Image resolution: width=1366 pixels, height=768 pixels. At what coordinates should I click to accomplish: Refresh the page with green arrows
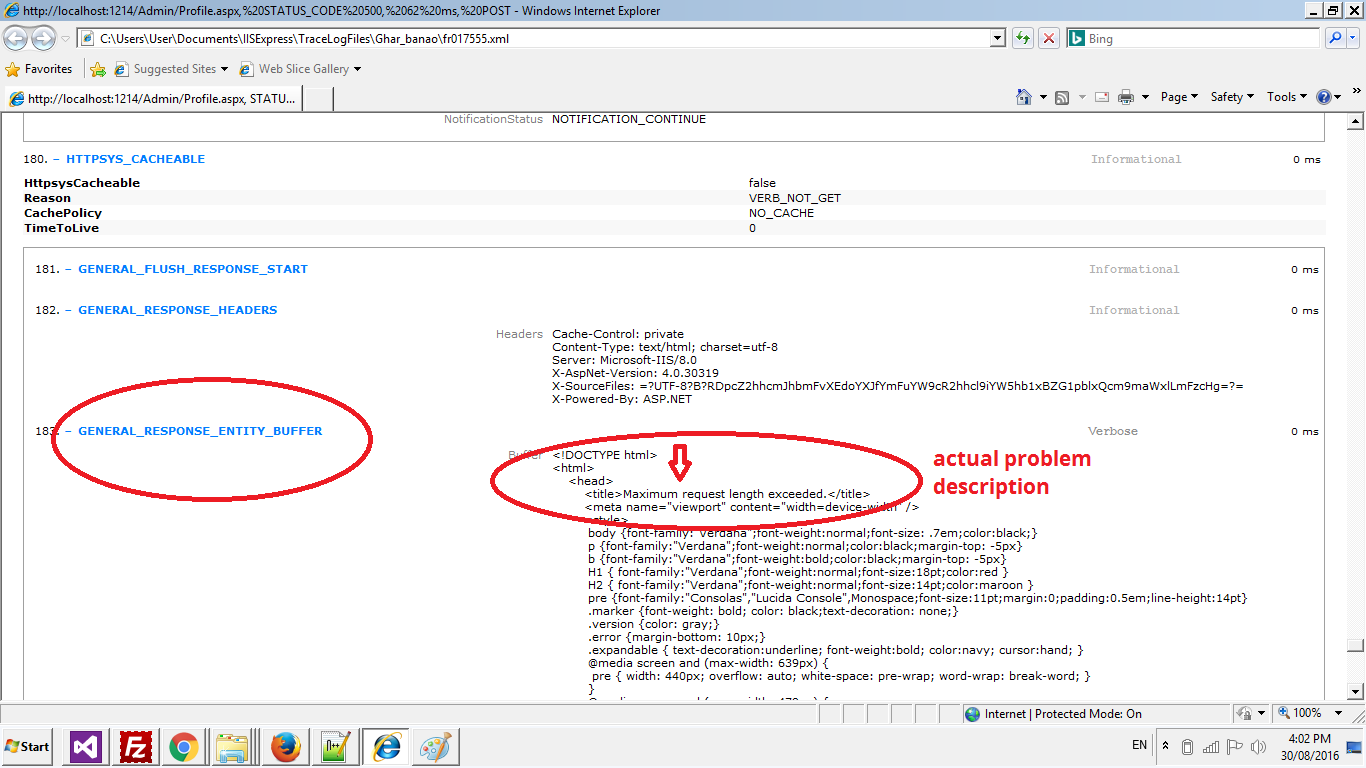point(1022,38)
